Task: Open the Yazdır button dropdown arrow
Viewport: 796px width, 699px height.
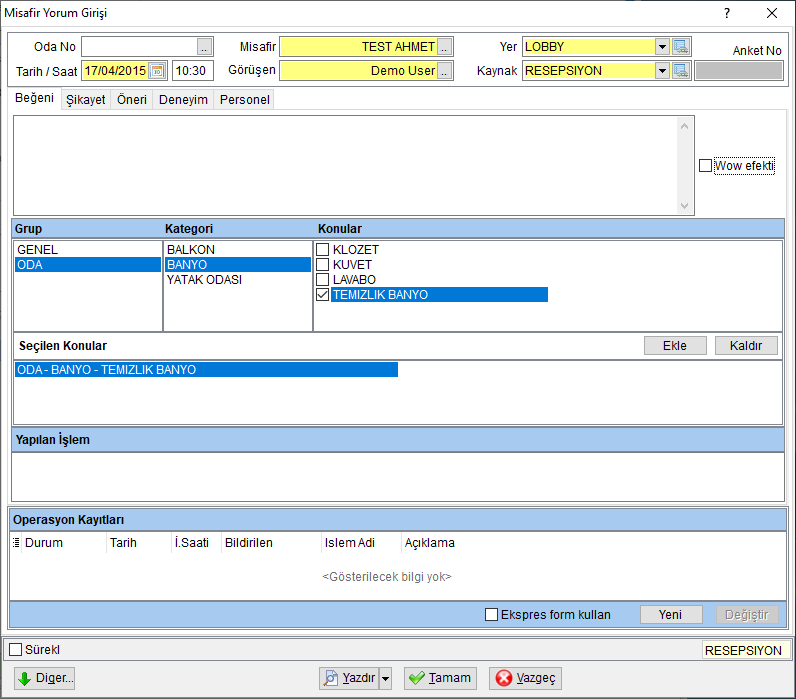Action: click(x=386, y=678)
